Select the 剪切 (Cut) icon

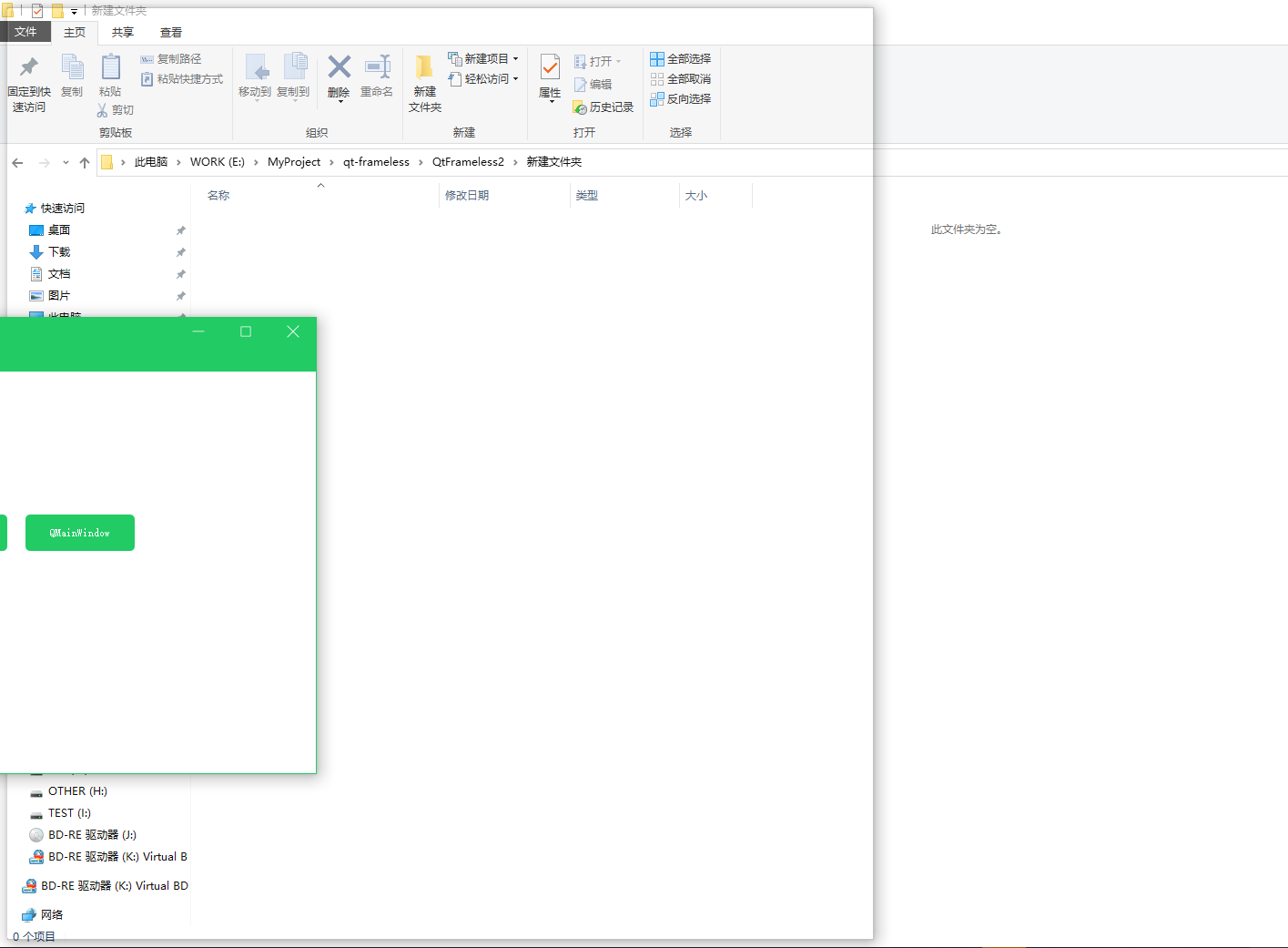click(116, 109)
